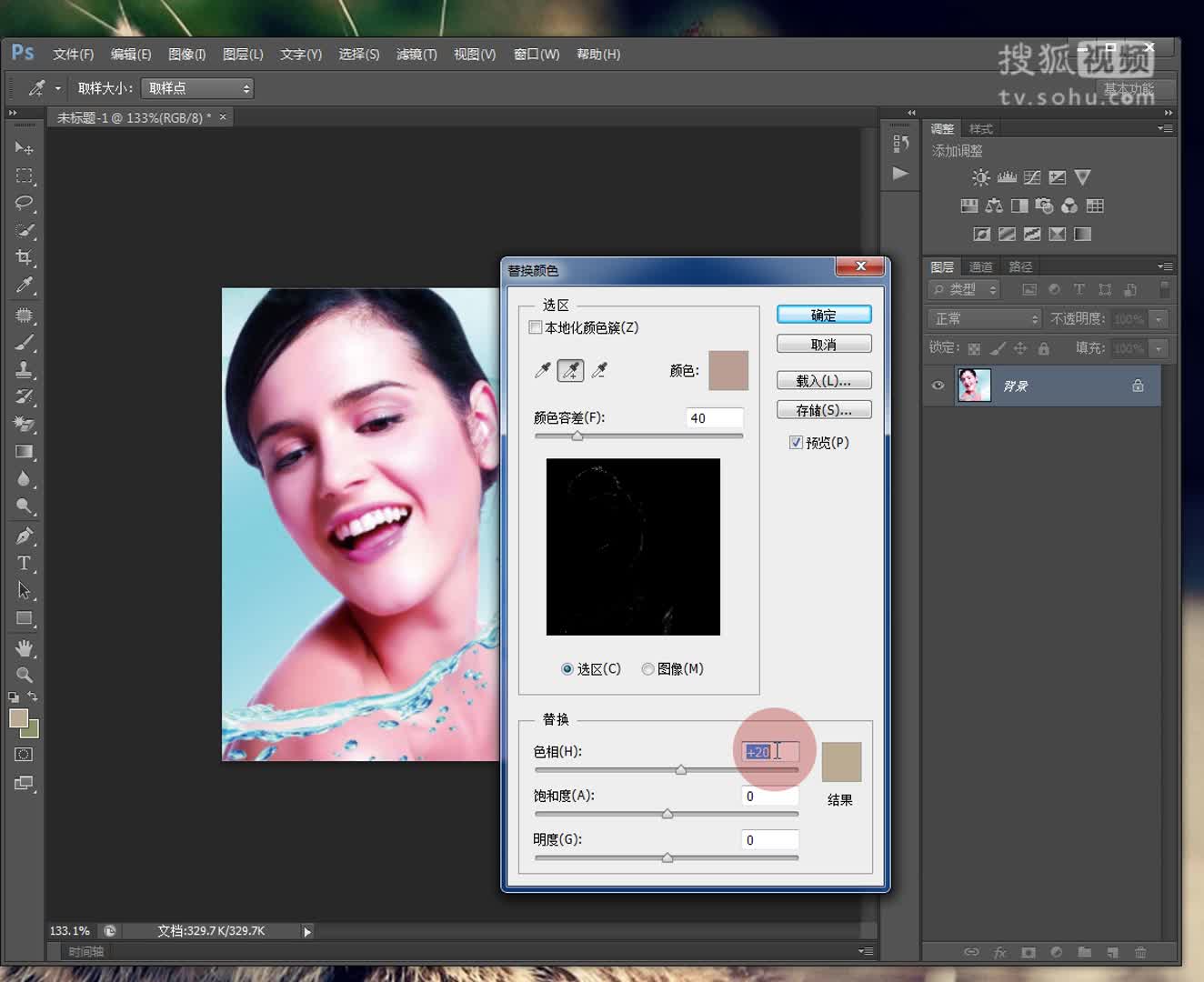Open the Opacity dropdown arrow
The height and width of the screenshot is (982, 1204).
(x=1159, y=319)
